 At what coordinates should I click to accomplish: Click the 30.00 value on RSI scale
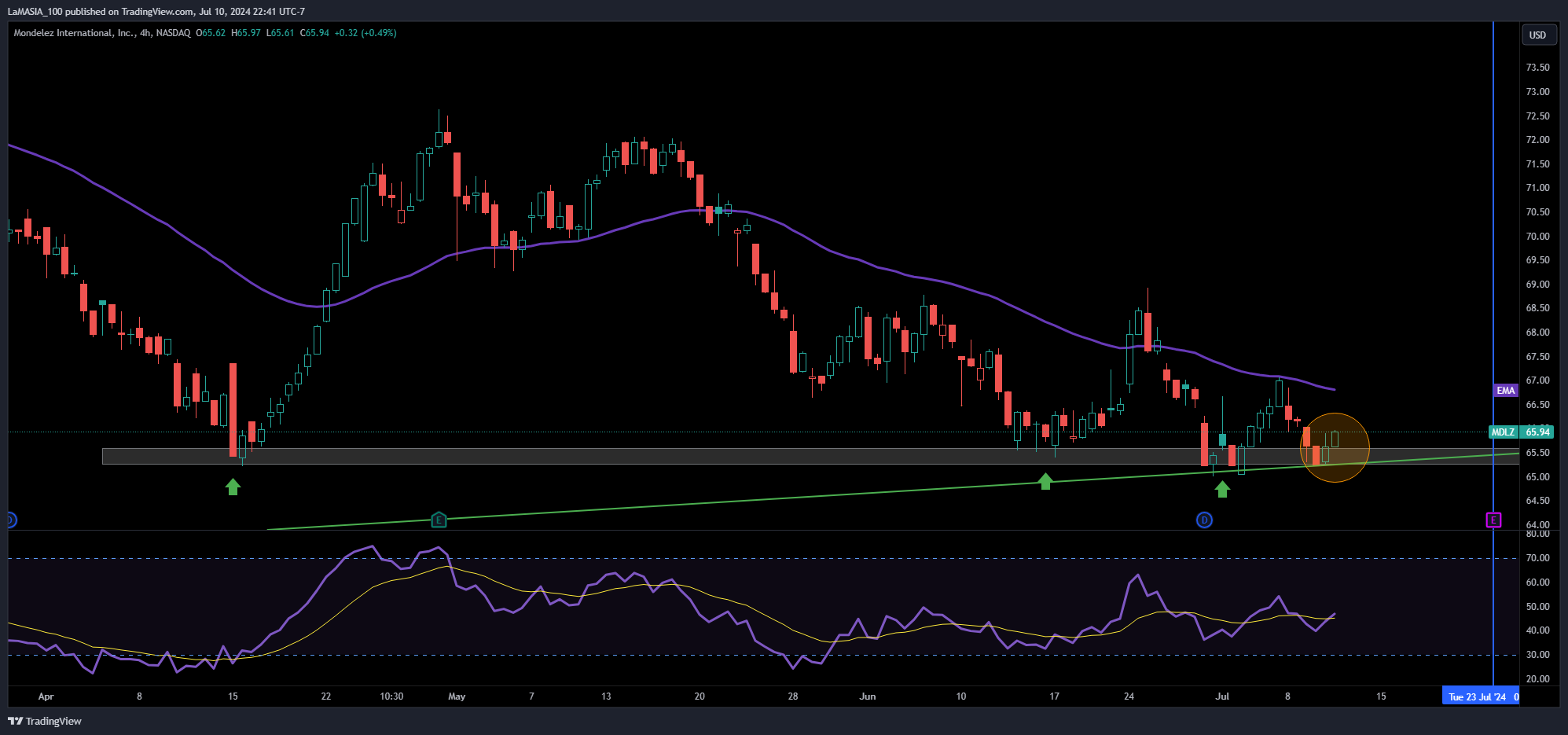point(1537,655)
